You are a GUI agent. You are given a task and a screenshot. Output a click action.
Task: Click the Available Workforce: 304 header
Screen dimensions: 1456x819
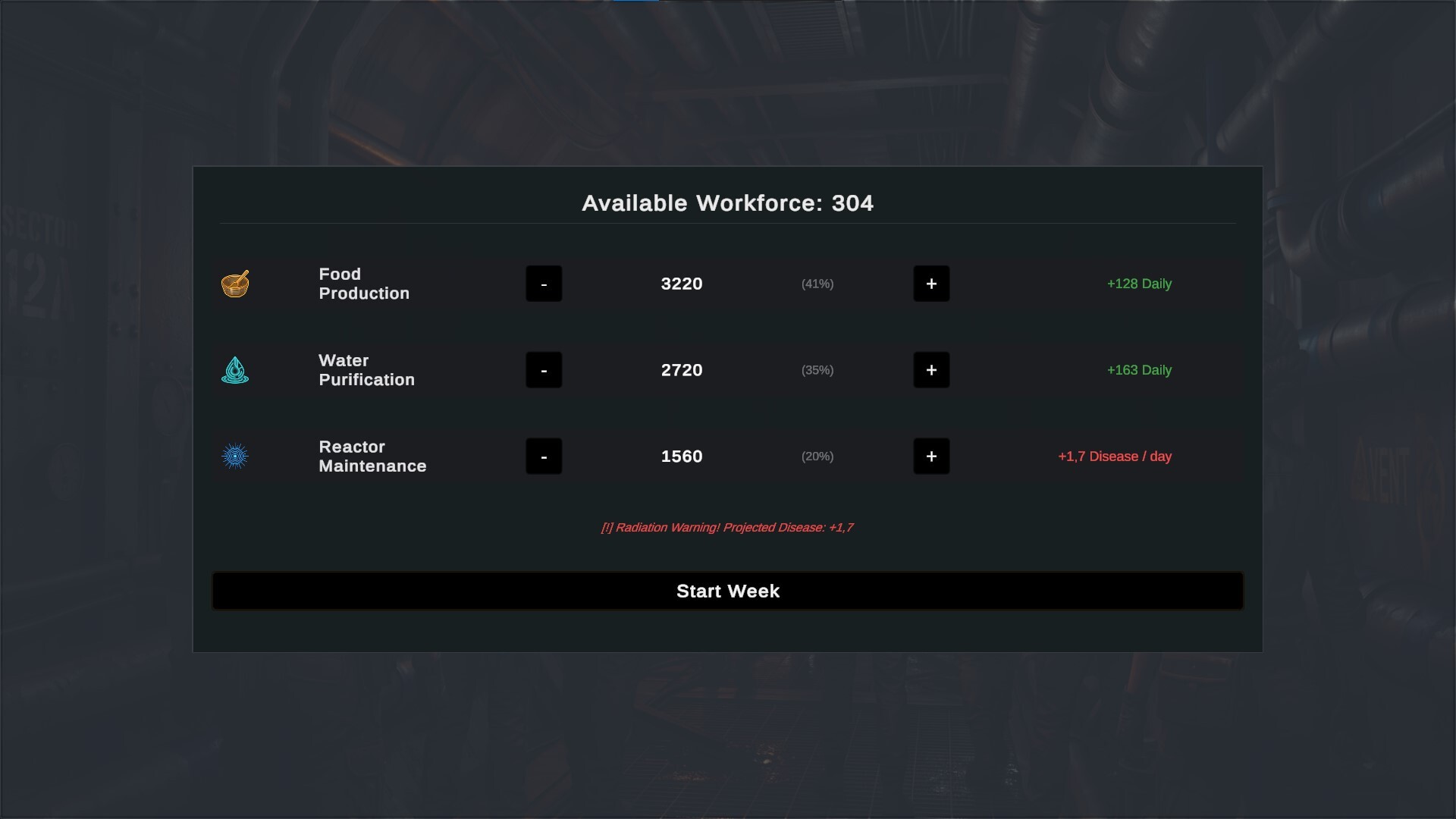pyautogui.click(x=728, y=203)
